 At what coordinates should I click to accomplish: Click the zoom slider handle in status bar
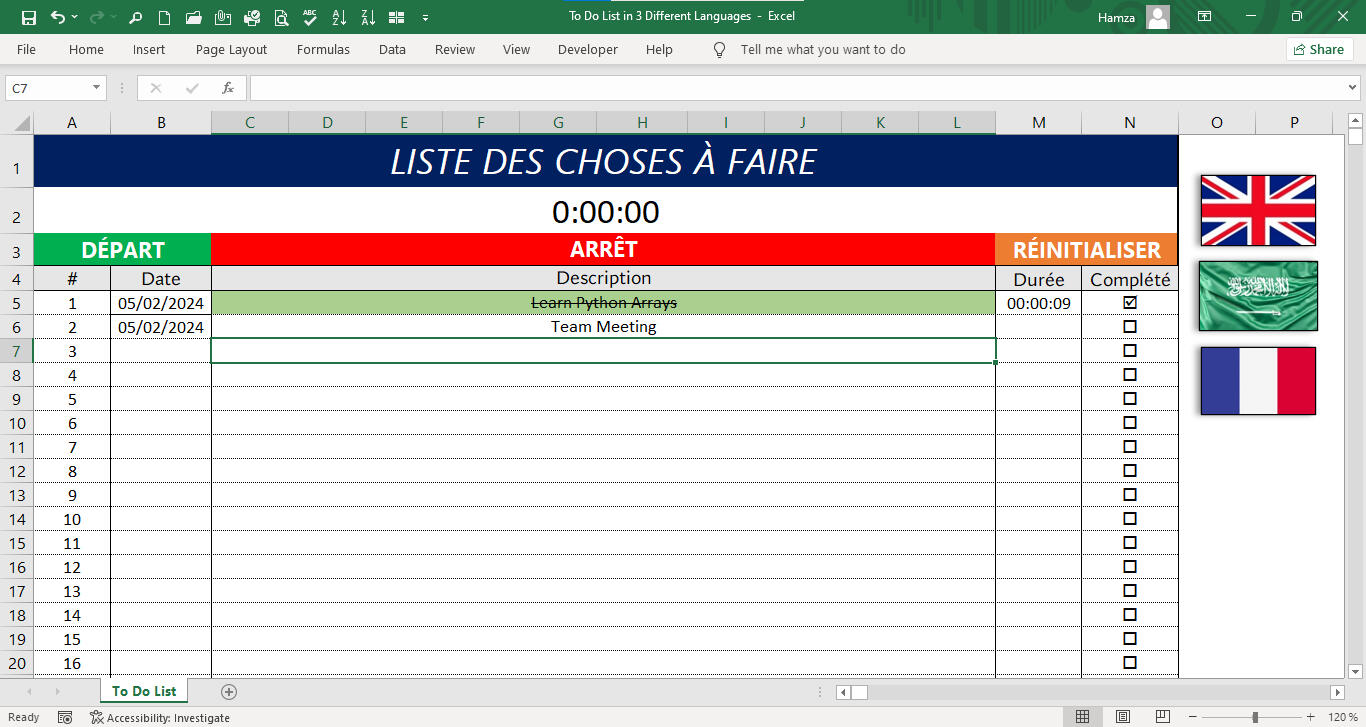(1255, 717)
